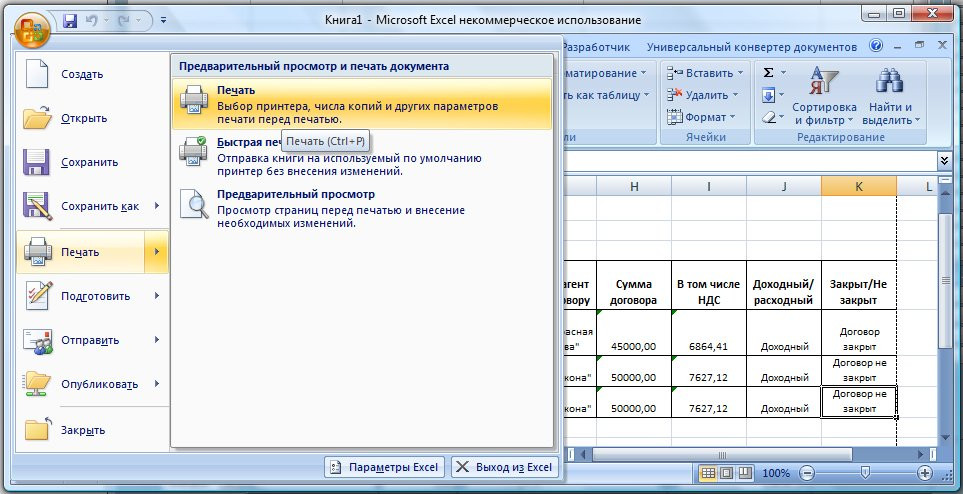The image size is (963, 494).
Task: Click the Undo arrow in quick access toolbar
Action: (92, 21)
